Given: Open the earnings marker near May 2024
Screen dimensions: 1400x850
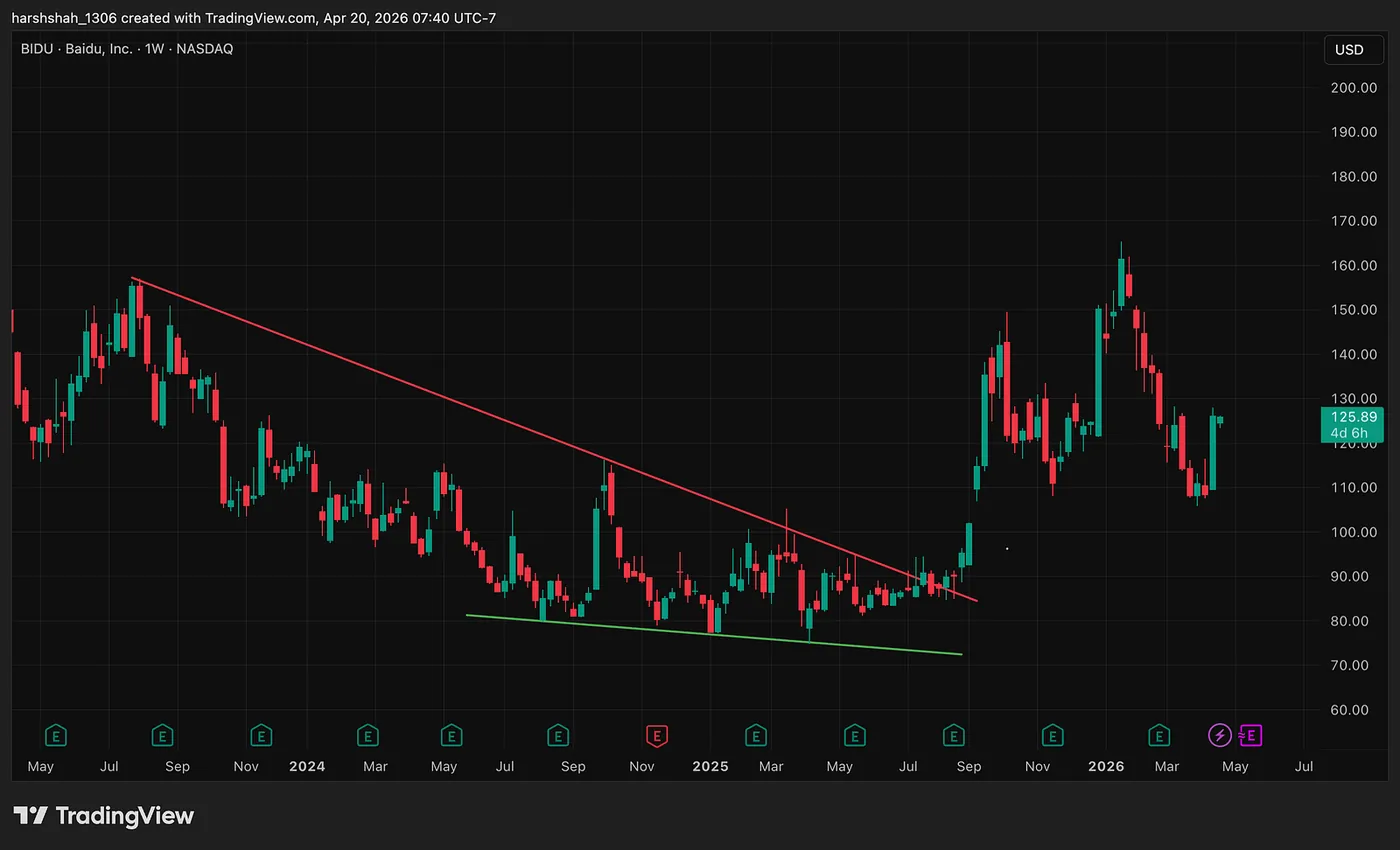Looking at the screenshot, I should [451, 736].
